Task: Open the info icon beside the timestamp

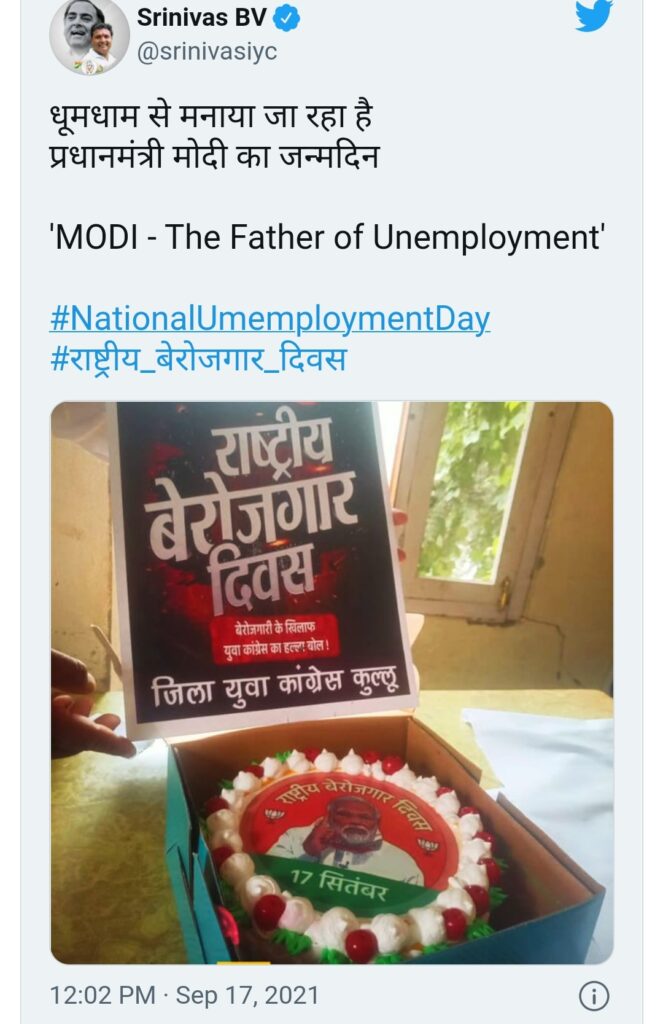Action: [594, 997]
